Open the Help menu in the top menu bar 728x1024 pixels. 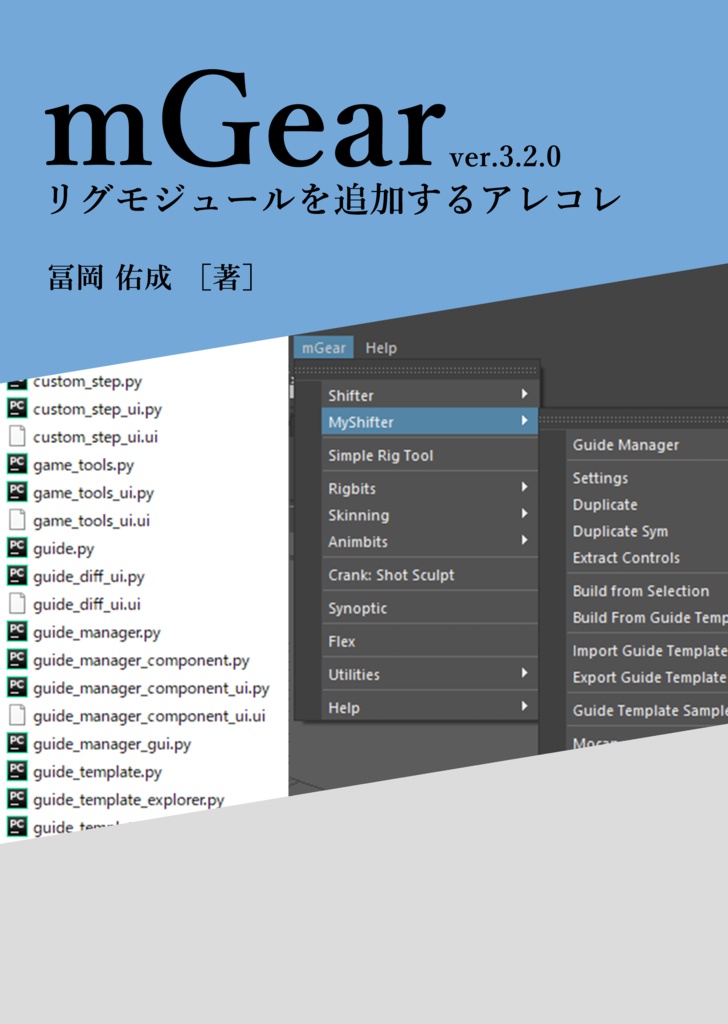pos(381,347)
